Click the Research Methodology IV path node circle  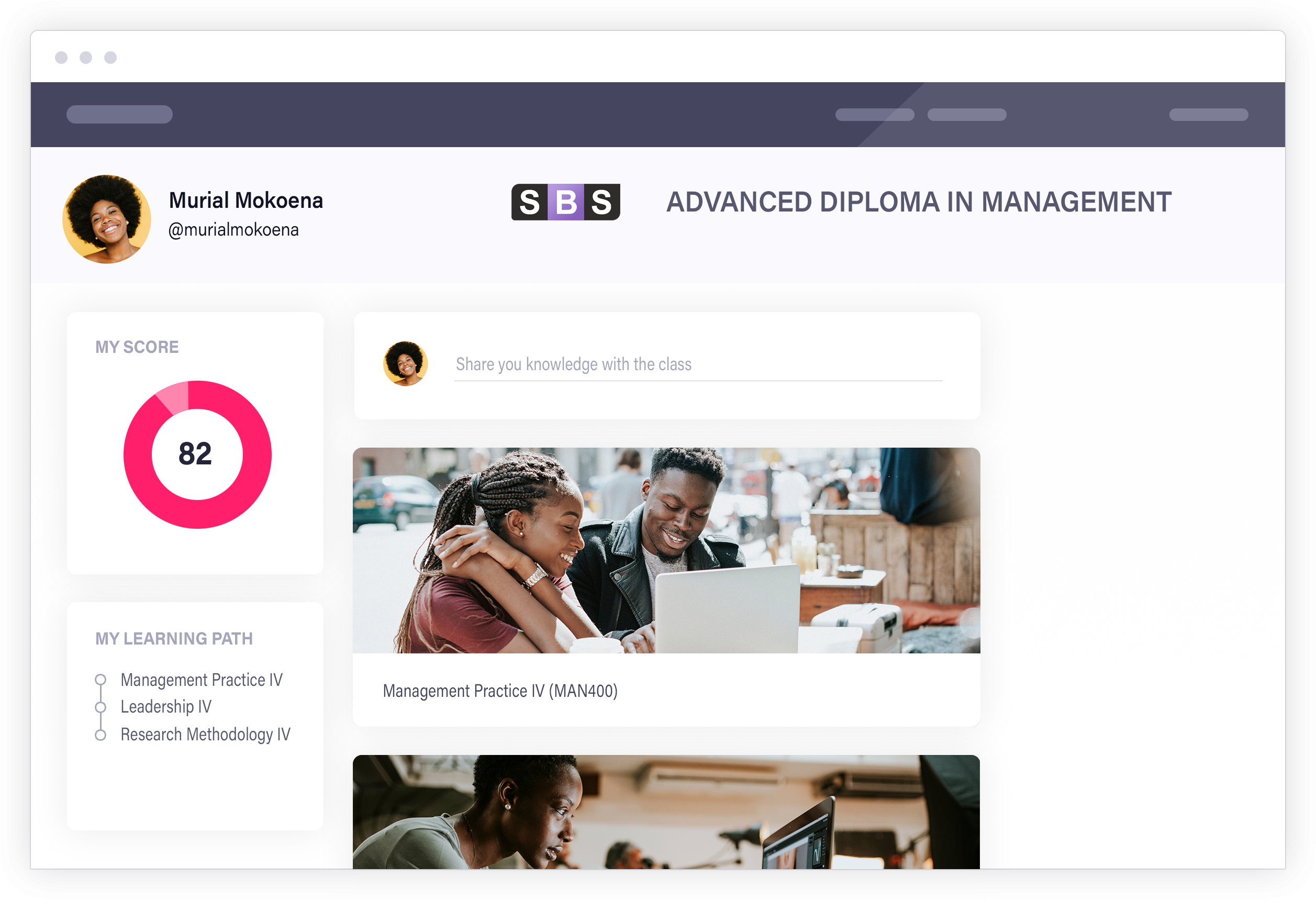pos(100,735)
